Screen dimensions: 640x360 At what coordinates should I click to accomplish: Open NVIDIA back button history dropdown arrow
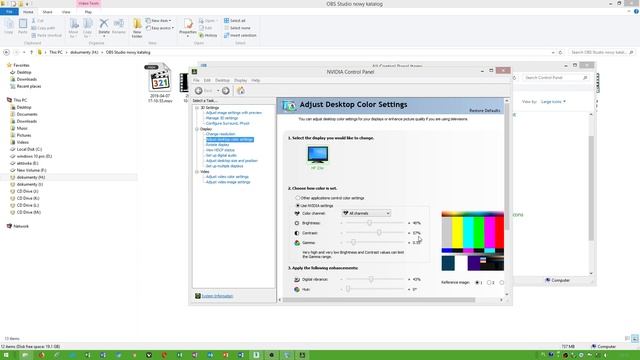pyautogui.click(x=218, y=91)
